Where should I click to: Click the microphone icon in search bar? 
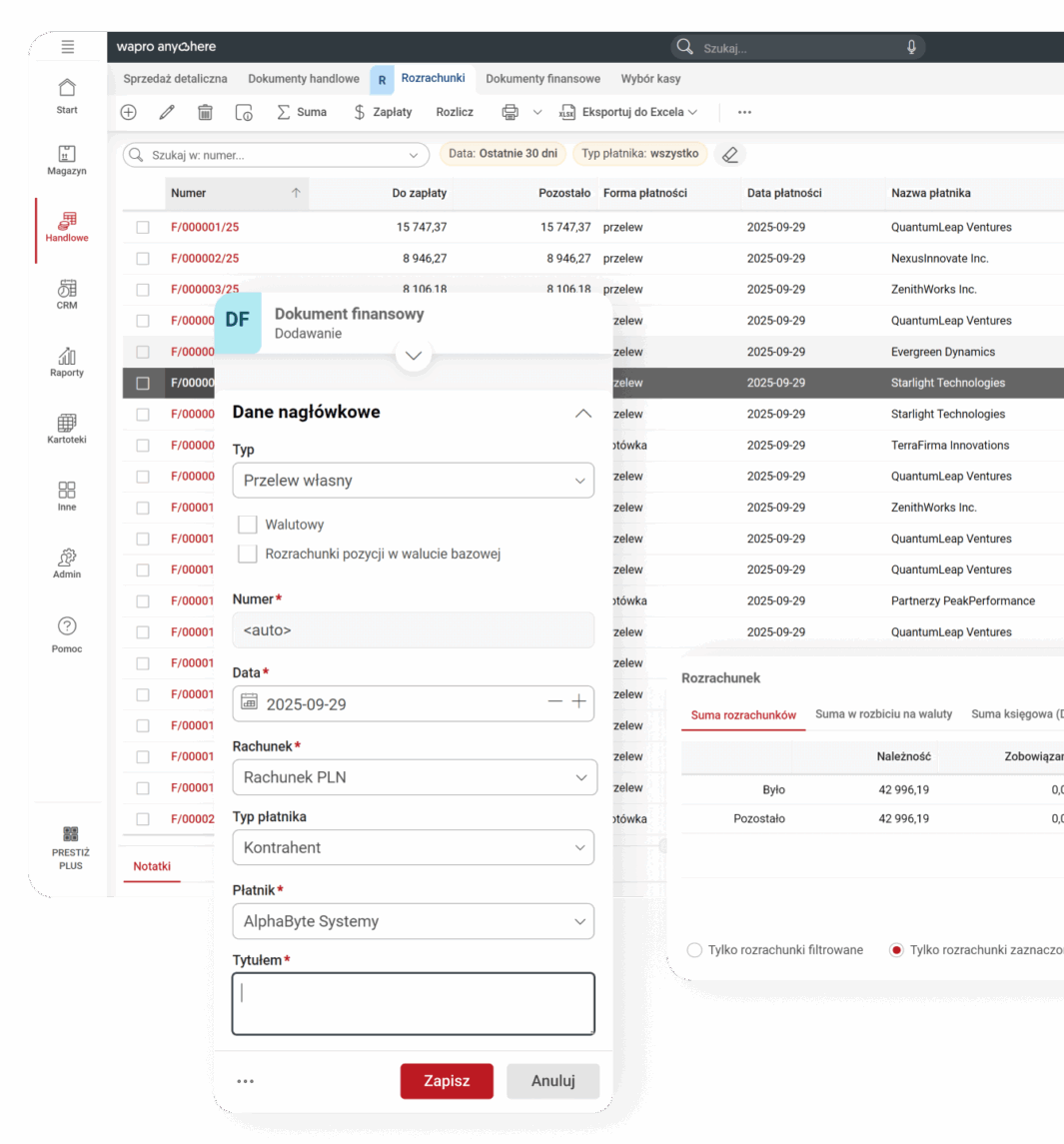coord(911,47)
